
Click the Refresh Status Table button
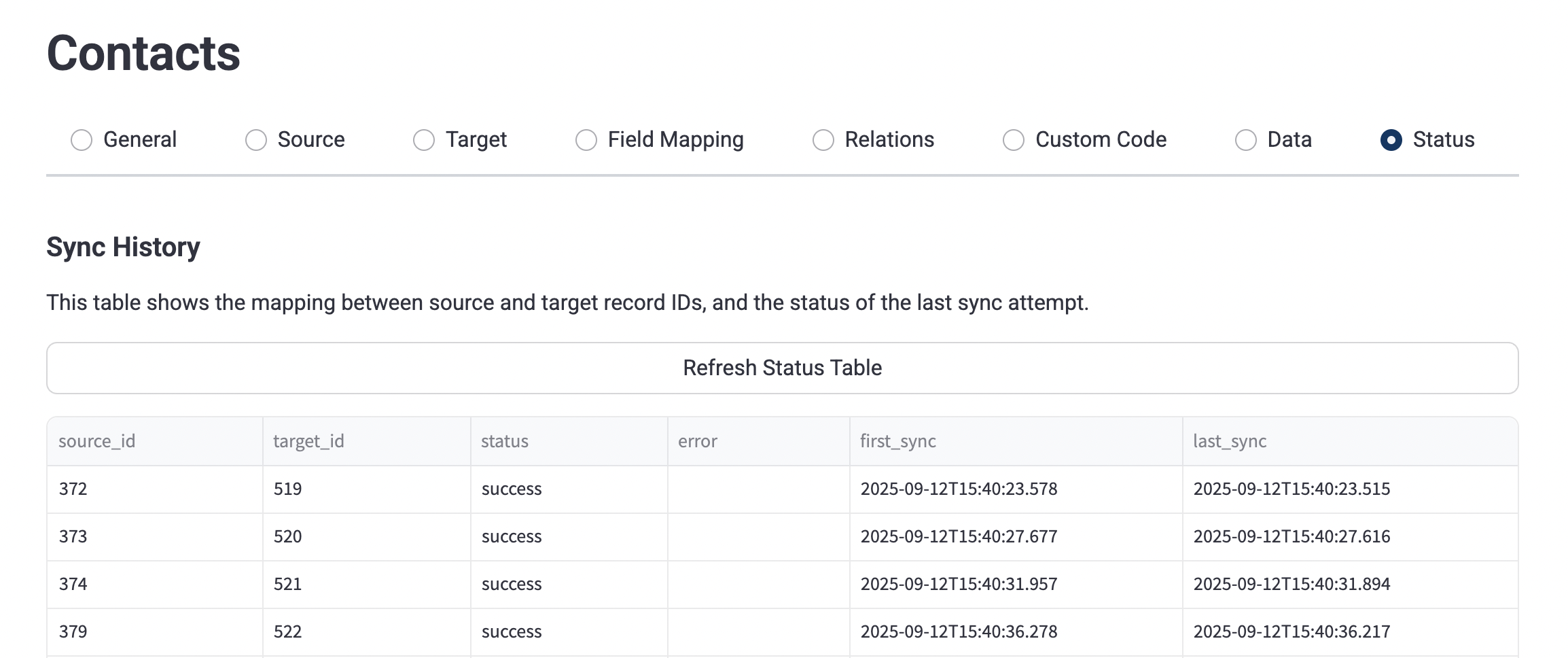[783, 368]
